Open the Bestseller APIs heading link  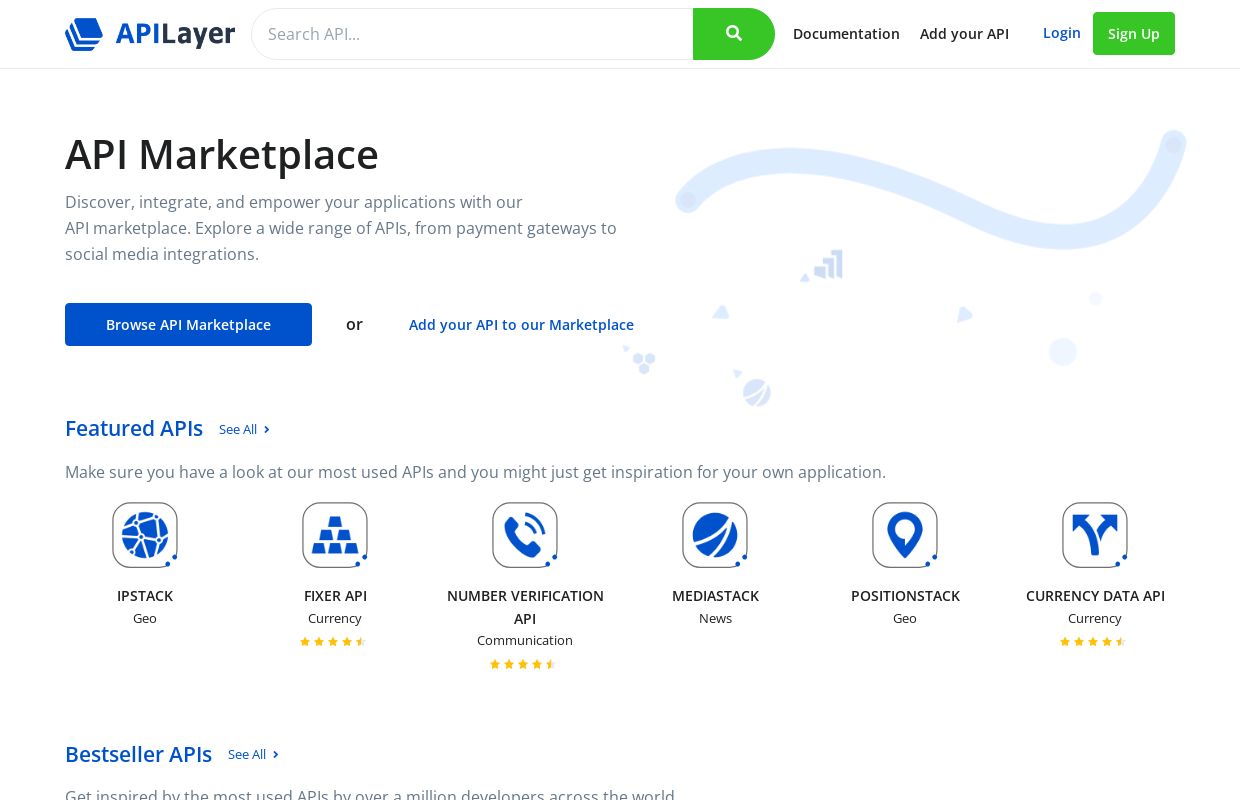pyautogui.click(x=138, y=754)
